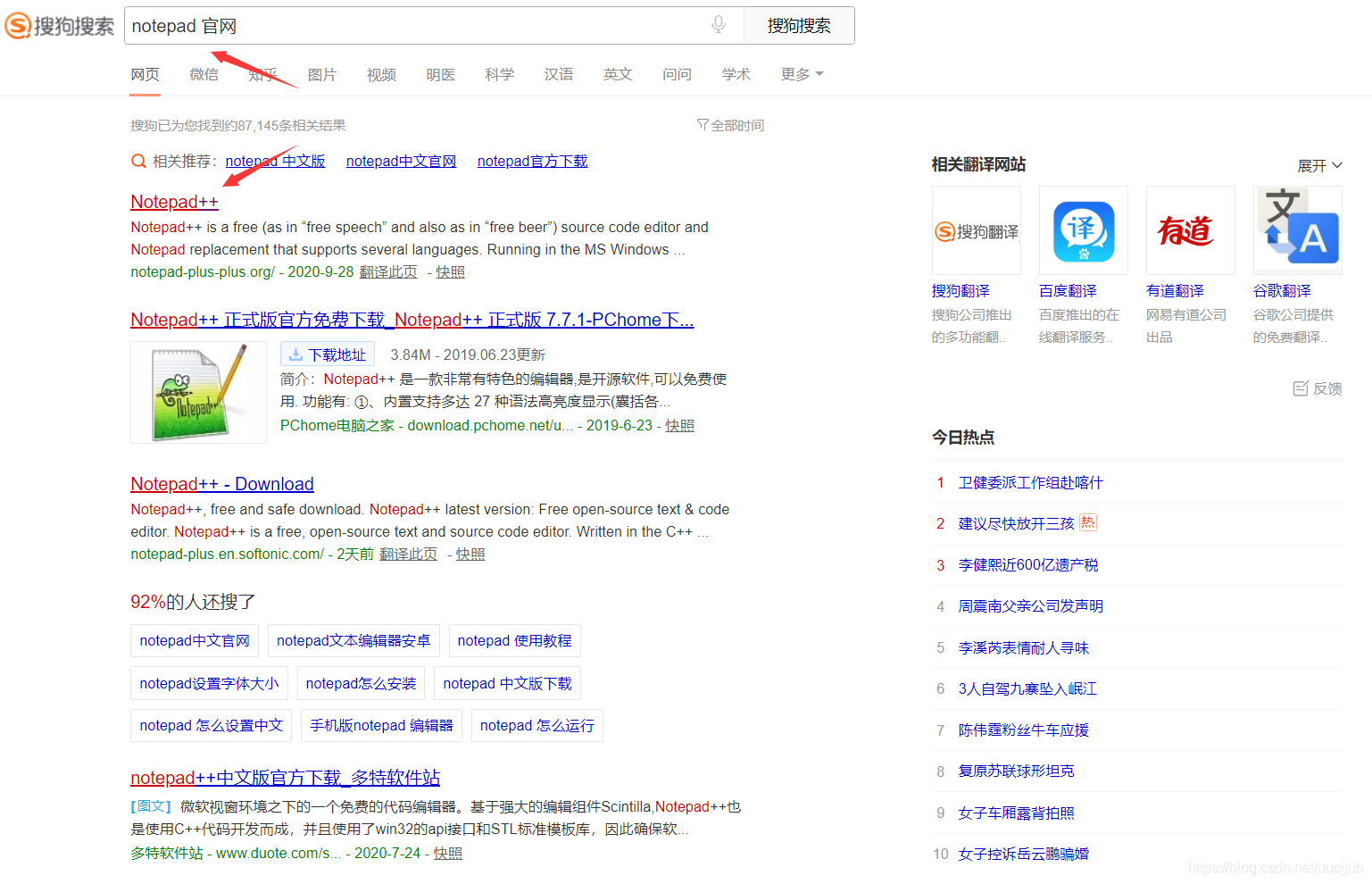Open the Google Translate icon tile

click(x=1298, y=230)
